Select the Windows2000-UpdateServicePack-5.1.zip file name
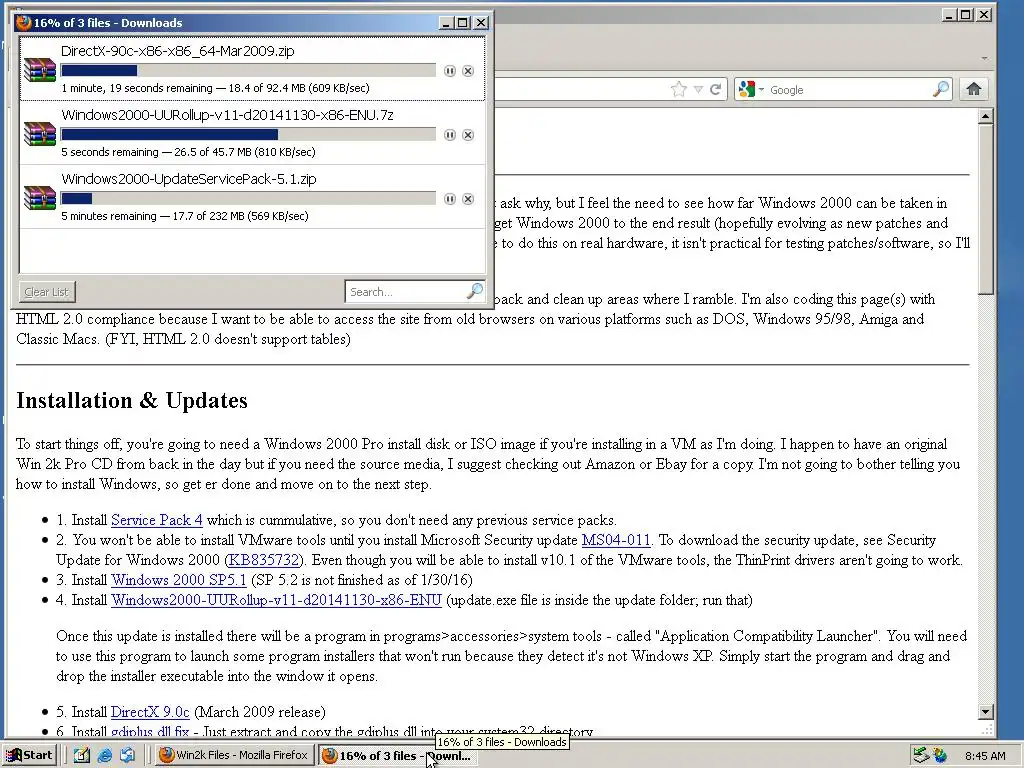 [189, 179]
